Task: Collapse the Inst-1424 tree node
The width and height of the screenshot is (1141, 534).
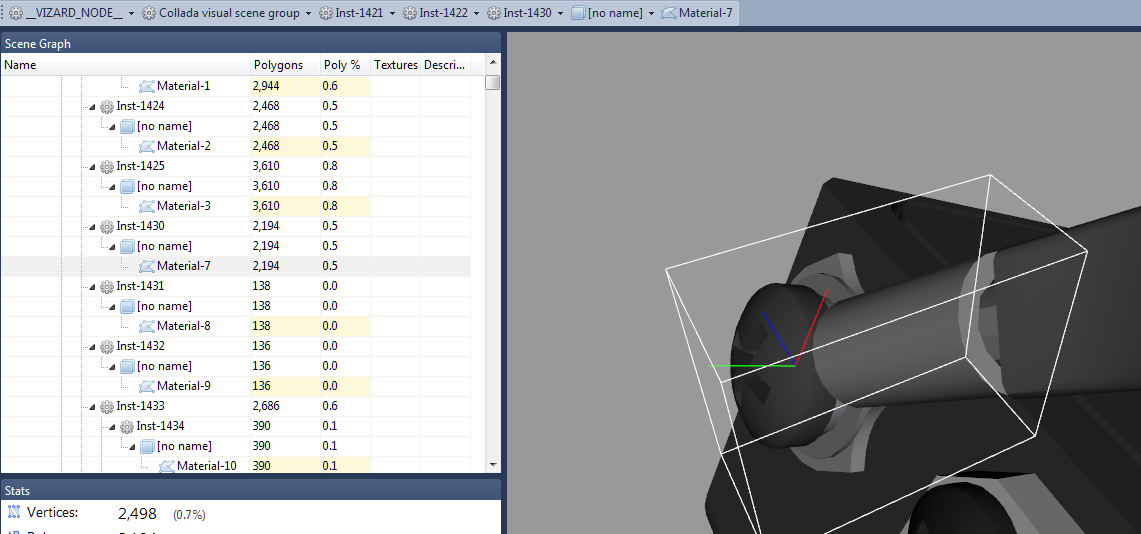Action: 92,106
